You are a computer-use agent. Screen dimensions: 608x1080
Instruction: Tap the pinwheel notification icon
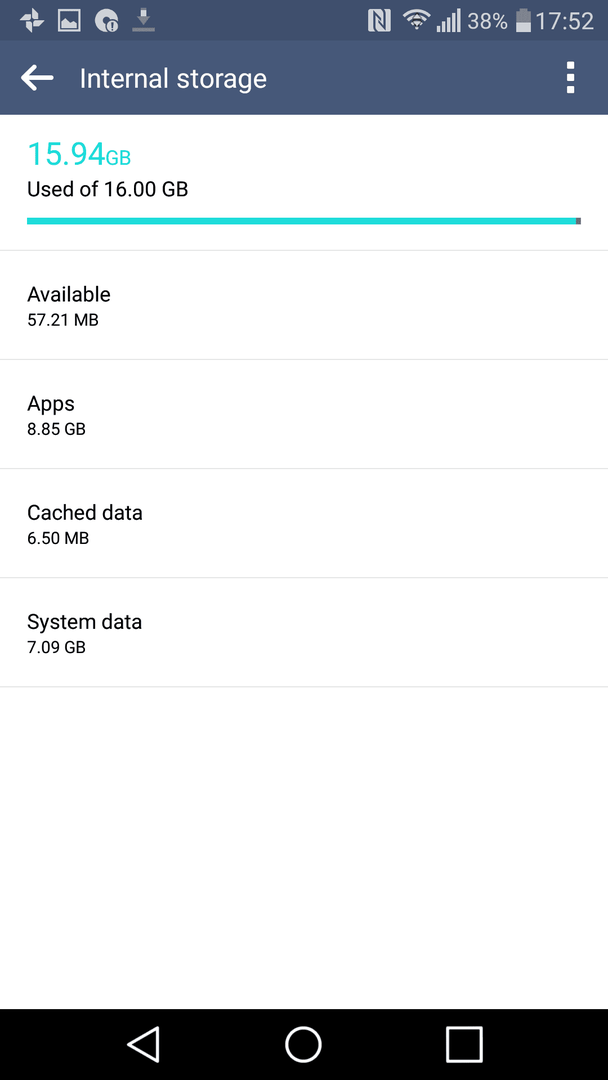pyautogui.click(x=32, y=21)
